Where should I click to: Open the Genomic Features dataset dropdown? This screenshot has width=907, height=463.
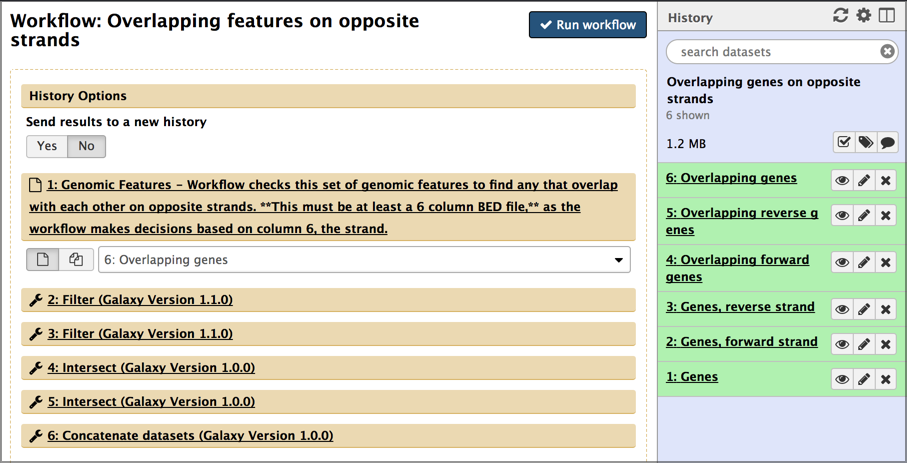364,260
